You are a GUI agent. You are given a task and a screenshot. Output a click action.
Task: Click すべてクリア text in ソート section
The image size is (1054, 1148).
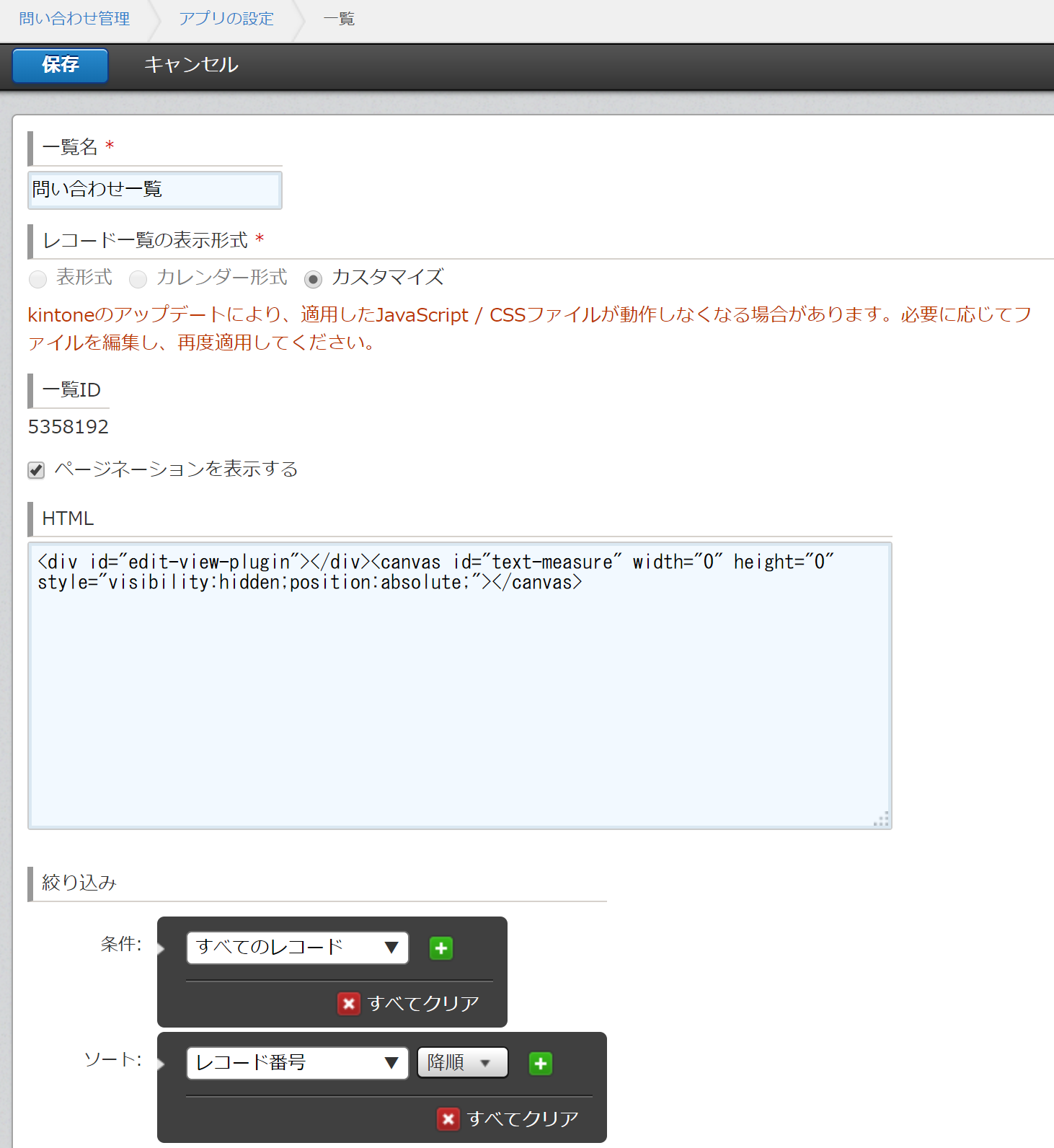pos(523,1118)
